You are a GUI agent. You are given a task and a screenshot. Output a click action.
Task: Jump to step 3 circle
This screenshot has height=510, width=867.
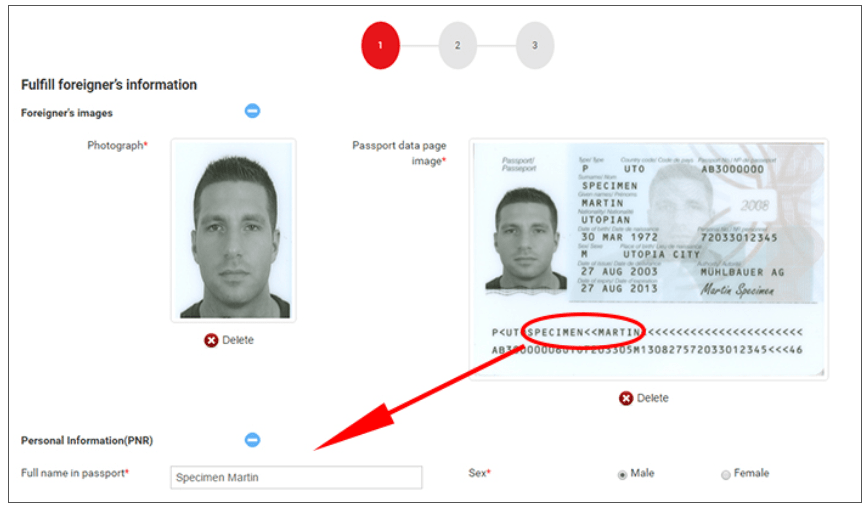click(535, 45)
